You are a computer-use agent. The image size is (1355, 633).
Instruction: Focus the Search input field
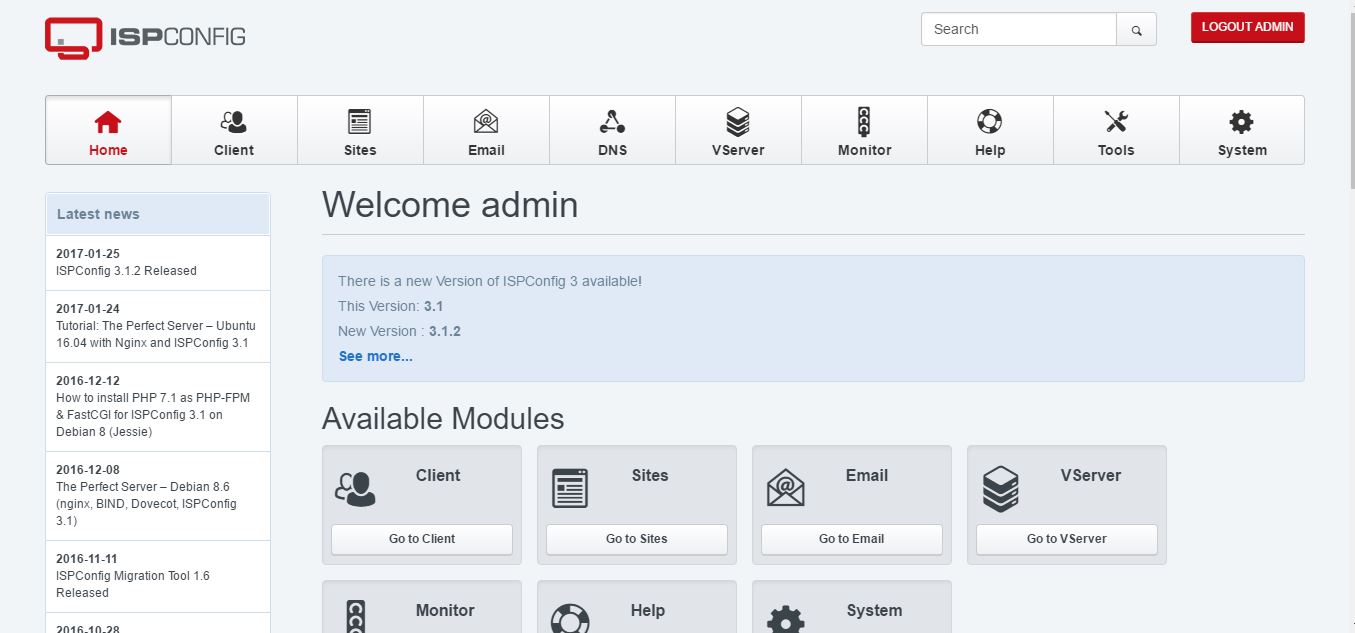(x=1018, y=30)
